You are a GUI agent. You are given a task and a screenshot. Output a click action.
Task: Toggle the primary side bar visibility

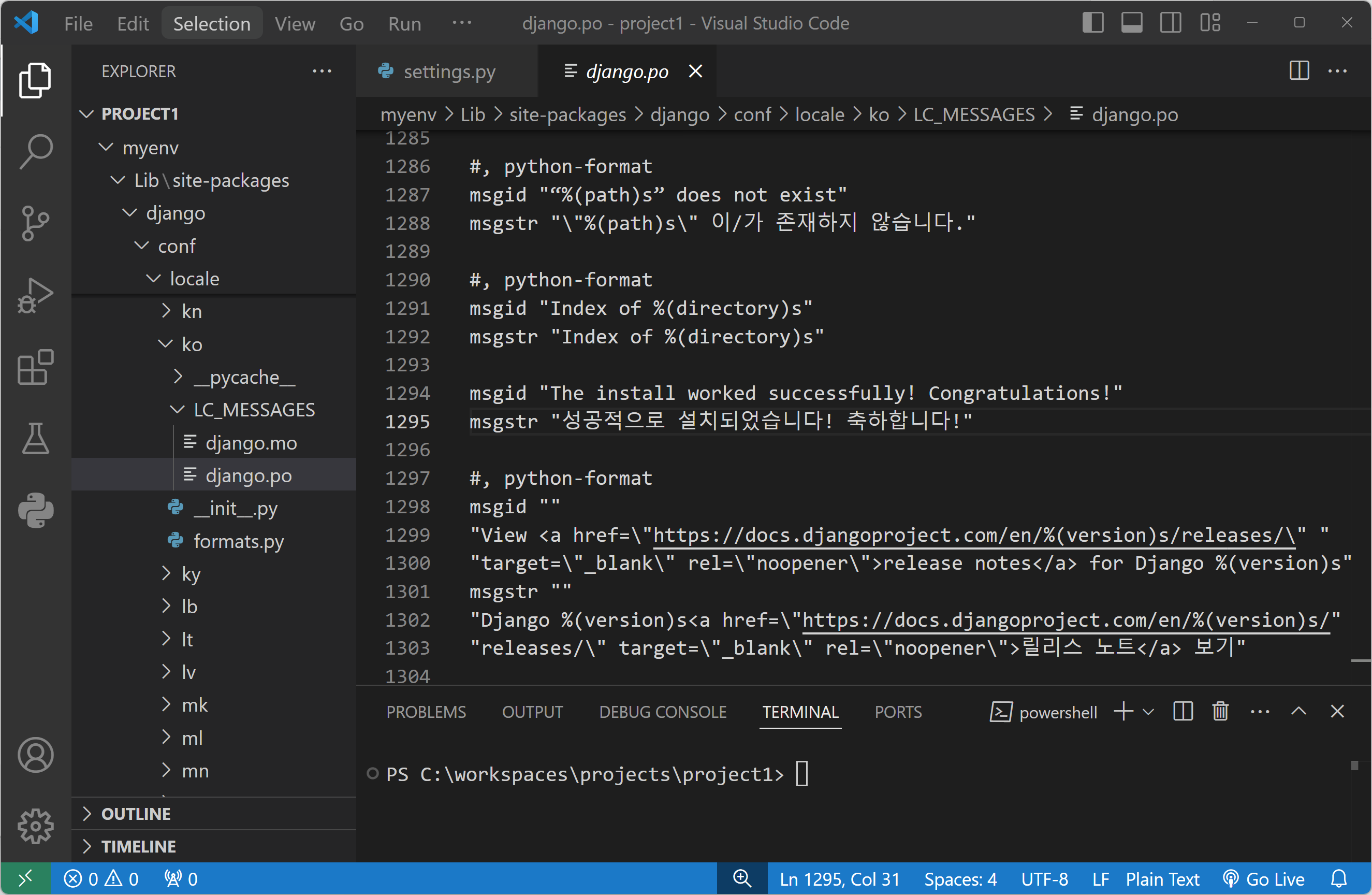tap(1092, 23)
